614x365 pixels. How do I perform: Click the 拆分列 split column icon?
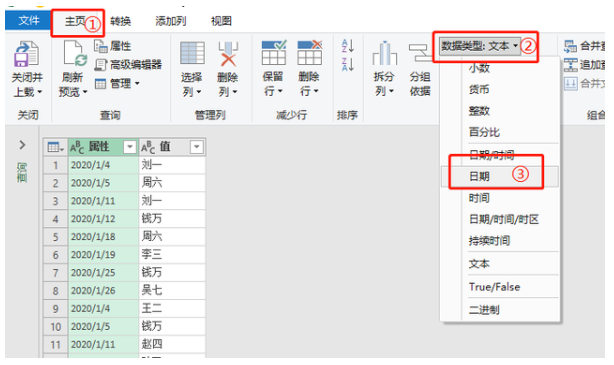385,53
